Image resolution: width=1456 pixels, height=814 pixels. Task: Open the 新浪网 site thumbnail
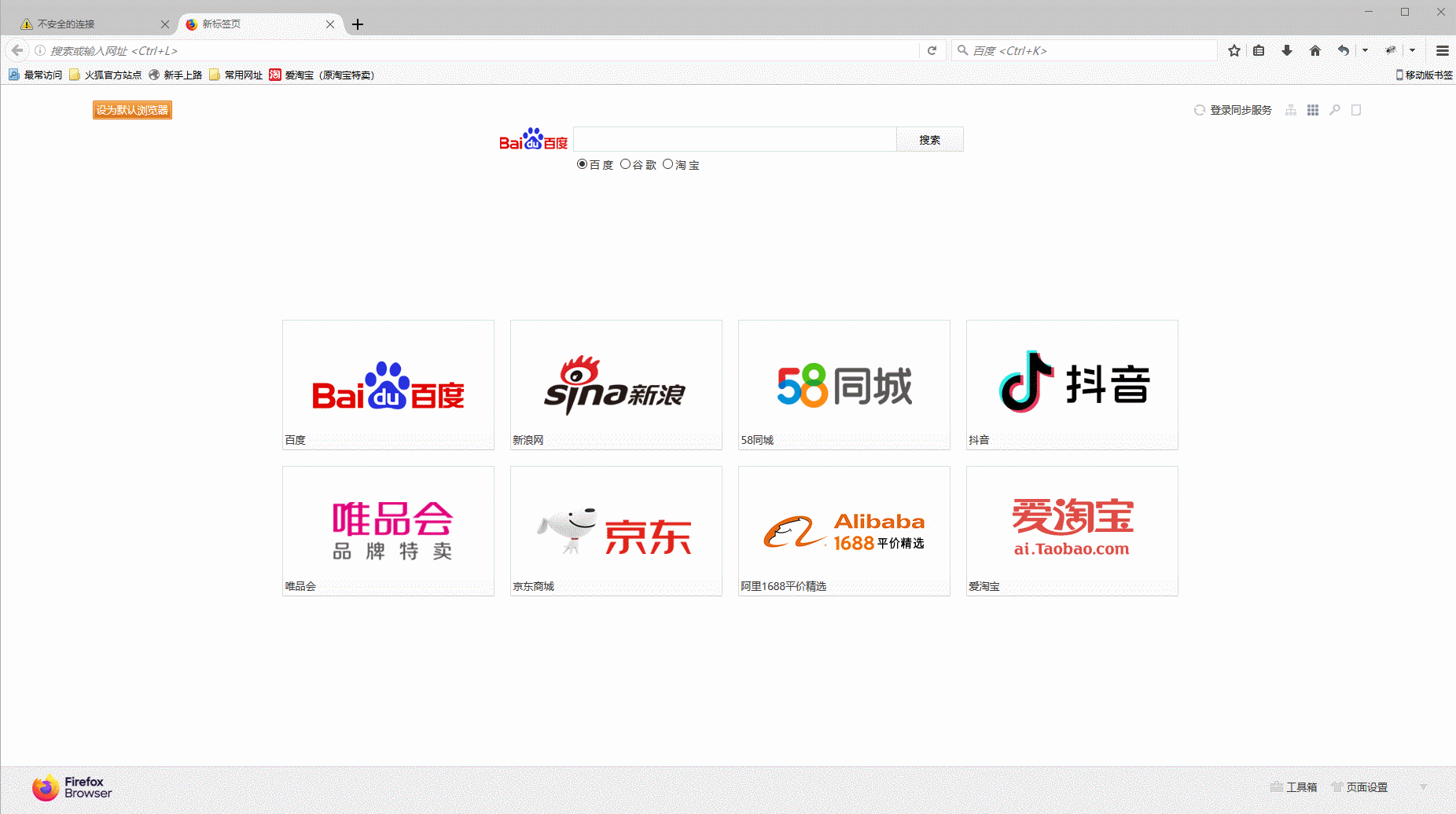point(616,385)
